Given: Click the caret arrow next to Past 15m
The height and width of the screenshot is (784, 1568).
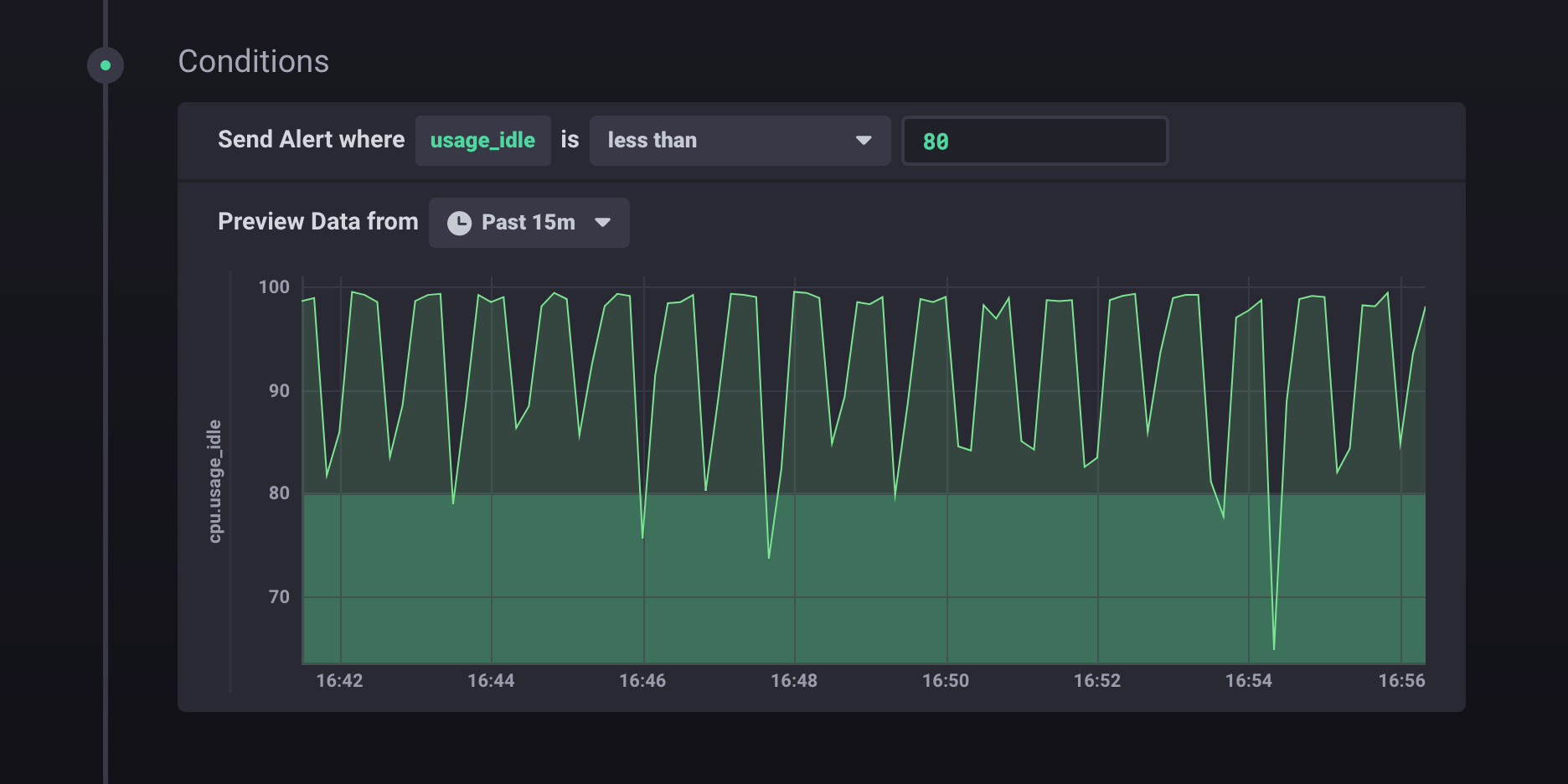Looking at the screenshot, I should click(x=602, y=223).
